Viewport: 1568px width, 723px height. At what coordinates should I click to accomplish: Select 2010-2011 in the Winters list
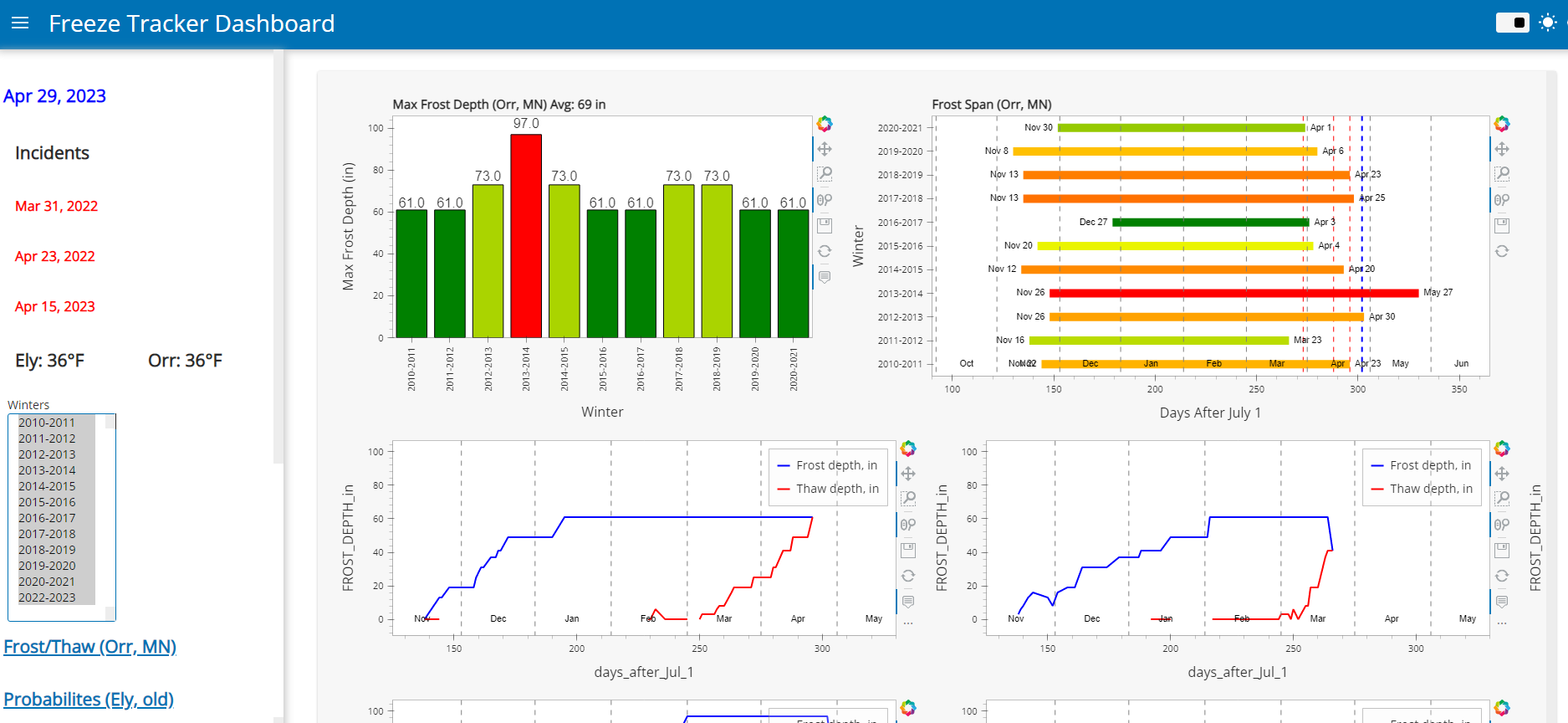click(57, 423)
